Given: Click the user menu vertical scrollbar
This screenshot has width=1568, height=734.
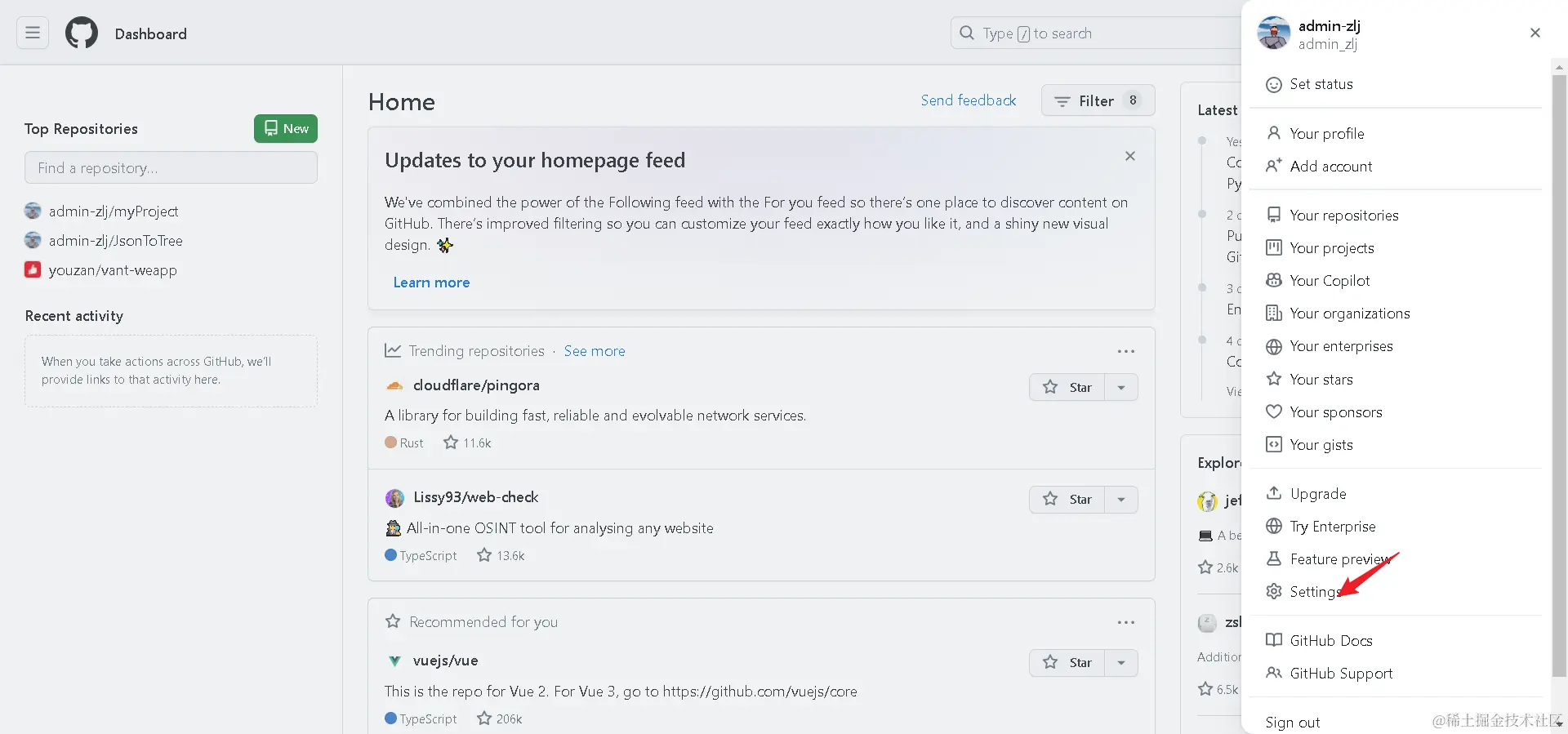Looking at the screenshot, I should [1559, 367].
